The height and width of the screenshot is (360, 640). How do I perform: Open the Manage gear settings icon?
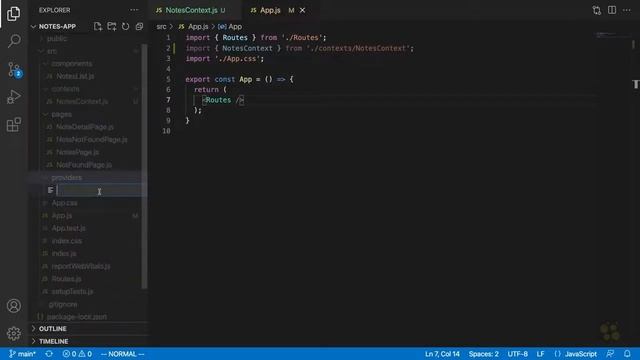pos(13,333)
